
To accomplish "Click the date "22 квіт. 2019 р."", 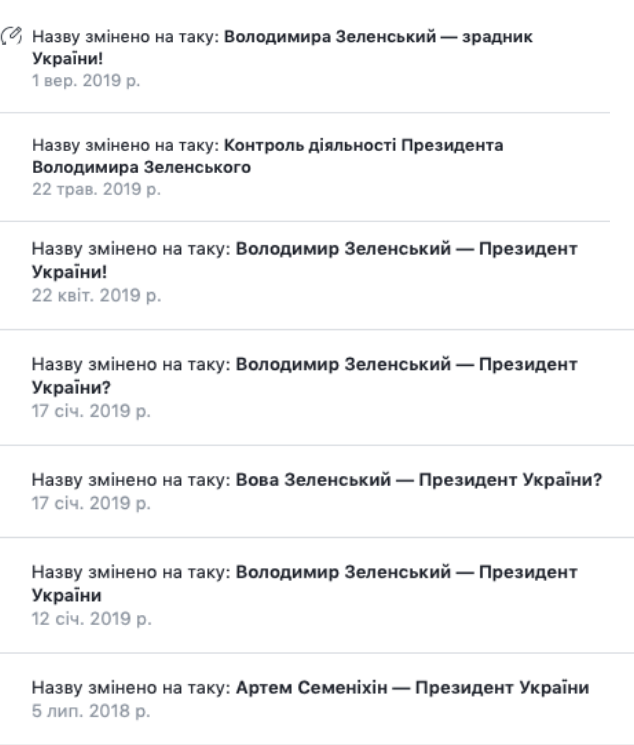I will 90,297.
